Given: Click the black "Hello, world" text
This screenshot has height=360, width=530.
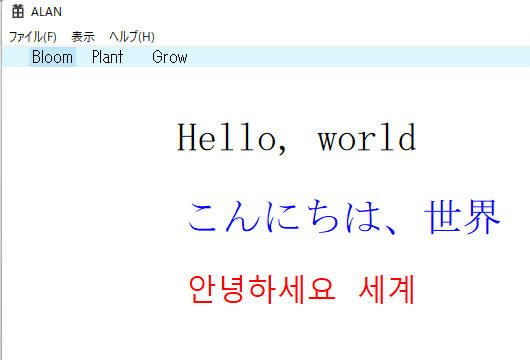Looking at the screenshot, I should [297, 138].
